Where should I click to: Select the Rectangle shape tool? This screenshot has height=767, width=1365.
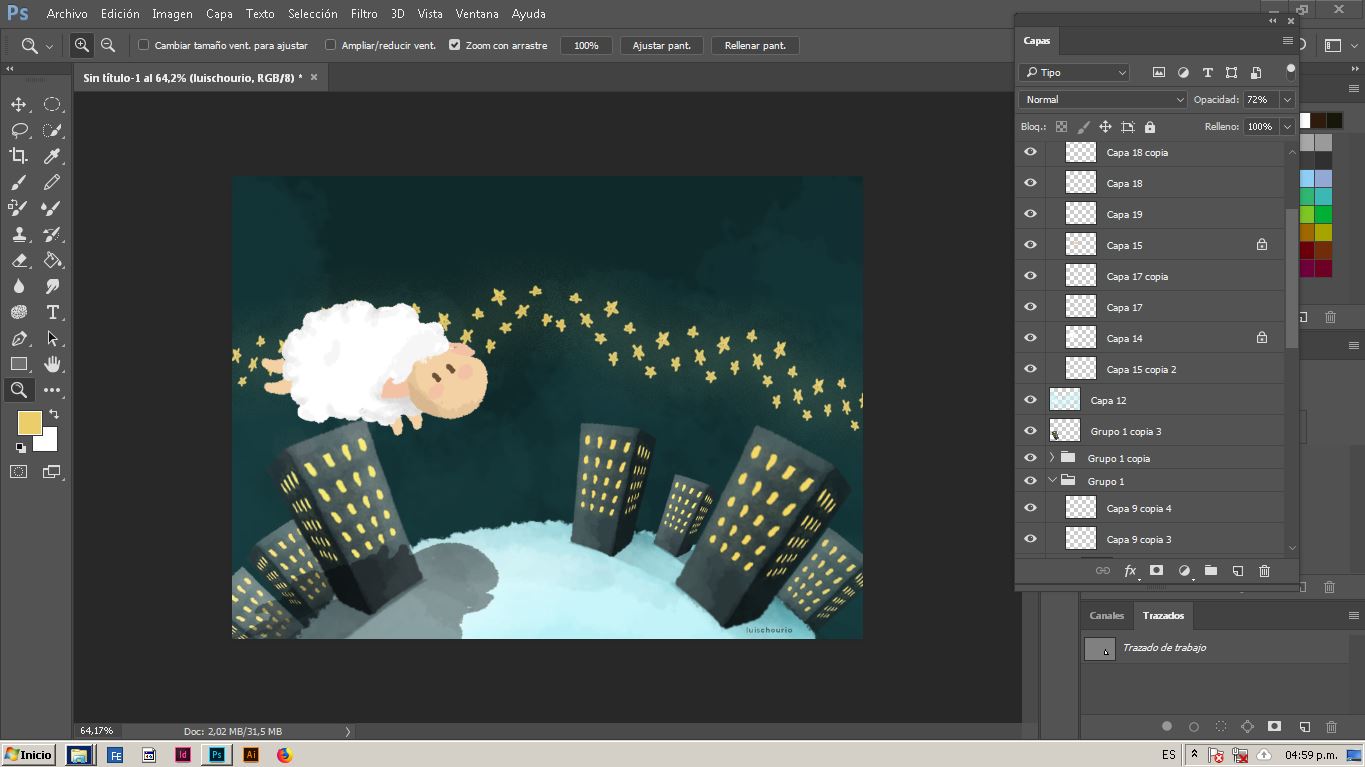point(18,364)
